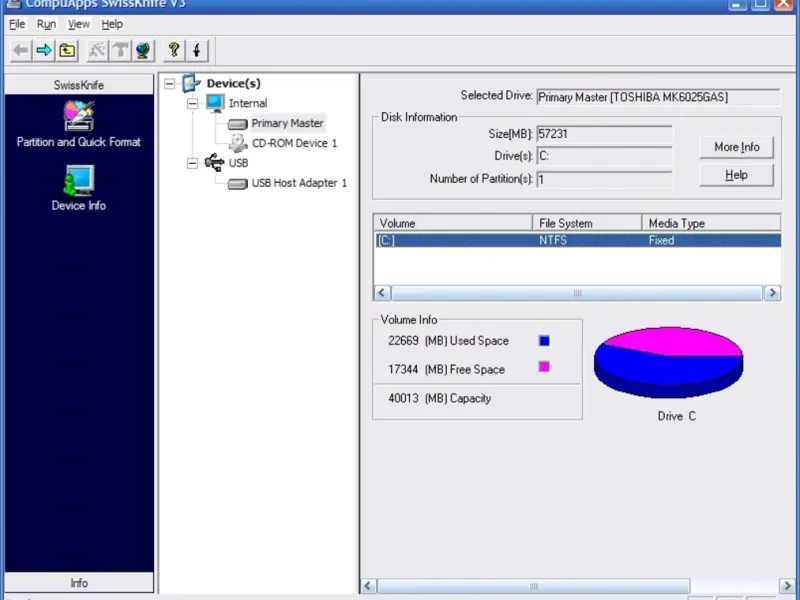This screenshot has height=600, width=800.
Task: Click the Fixed media type cell
Action: pyautogui.click(x=661, y=240)
